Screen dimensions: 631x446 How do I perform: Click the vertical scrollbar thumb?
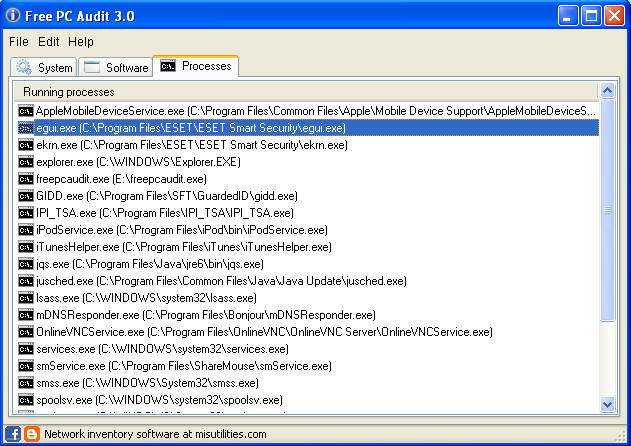(x=607, y=210)
